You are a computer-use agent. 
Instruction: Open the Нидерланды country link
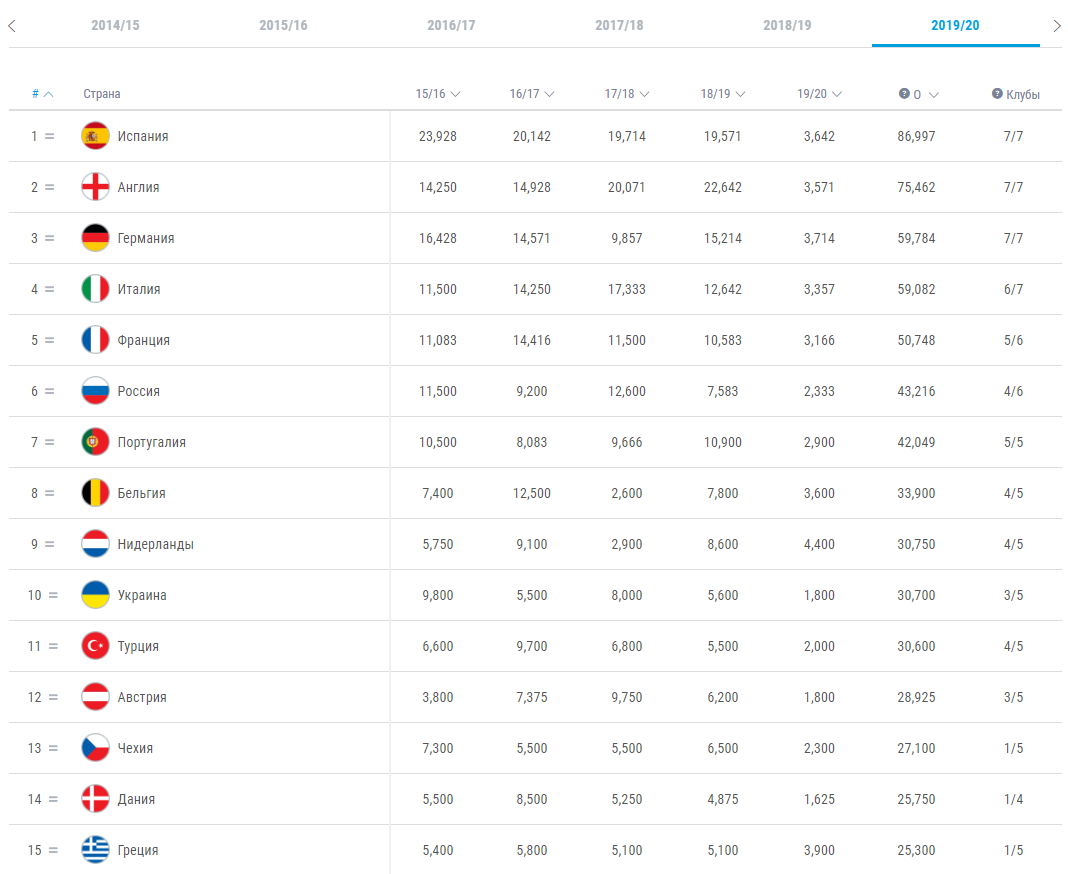[x=155, y=544]
